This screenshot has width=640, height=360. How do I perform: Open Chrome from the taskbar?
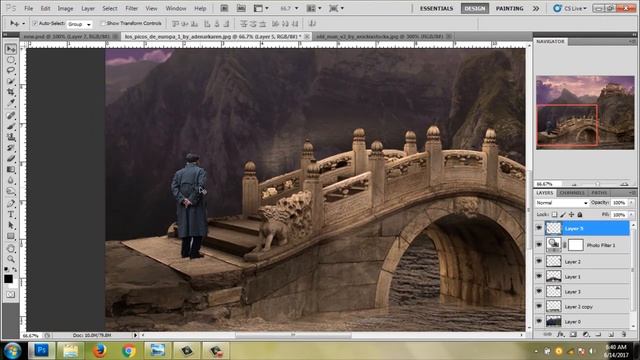(128, 351)
